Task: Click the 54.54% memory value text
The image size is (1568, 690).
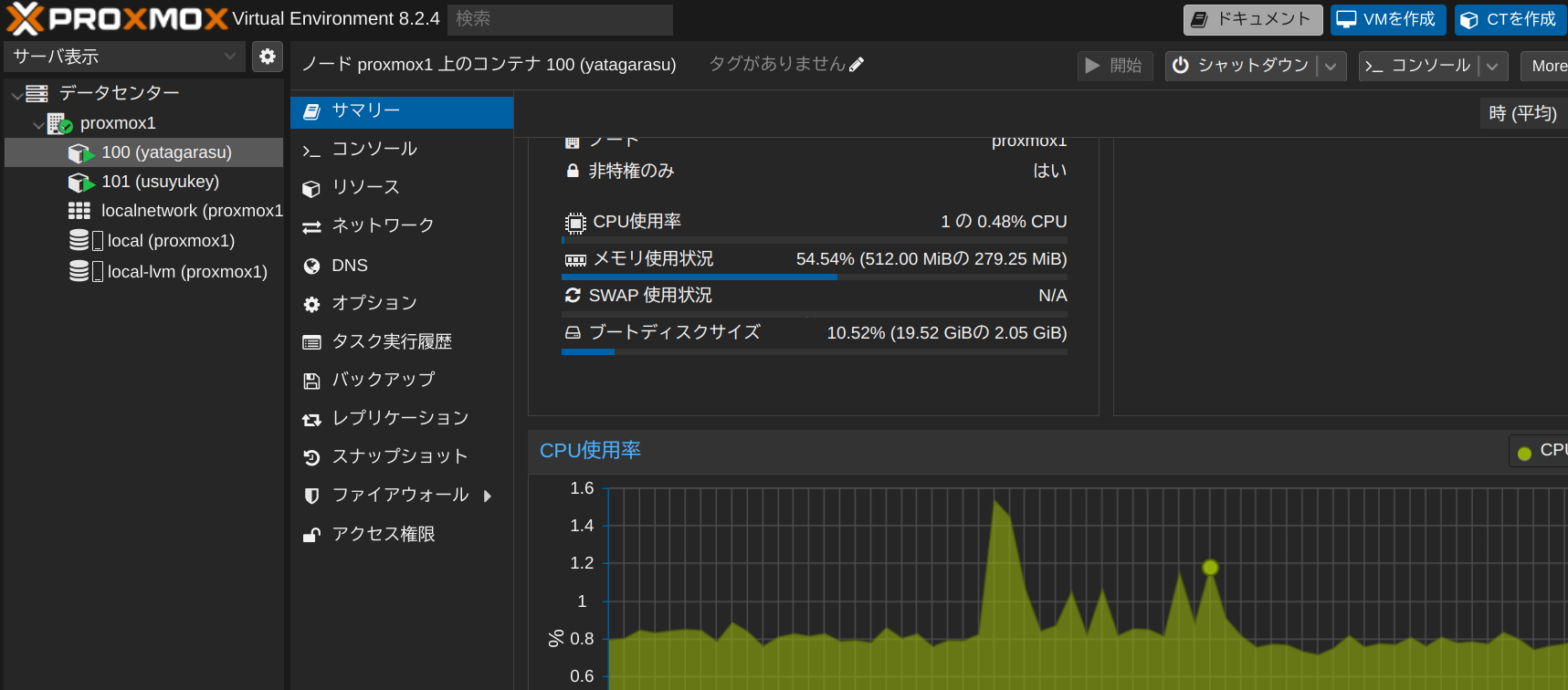Action: click(931, 259)
